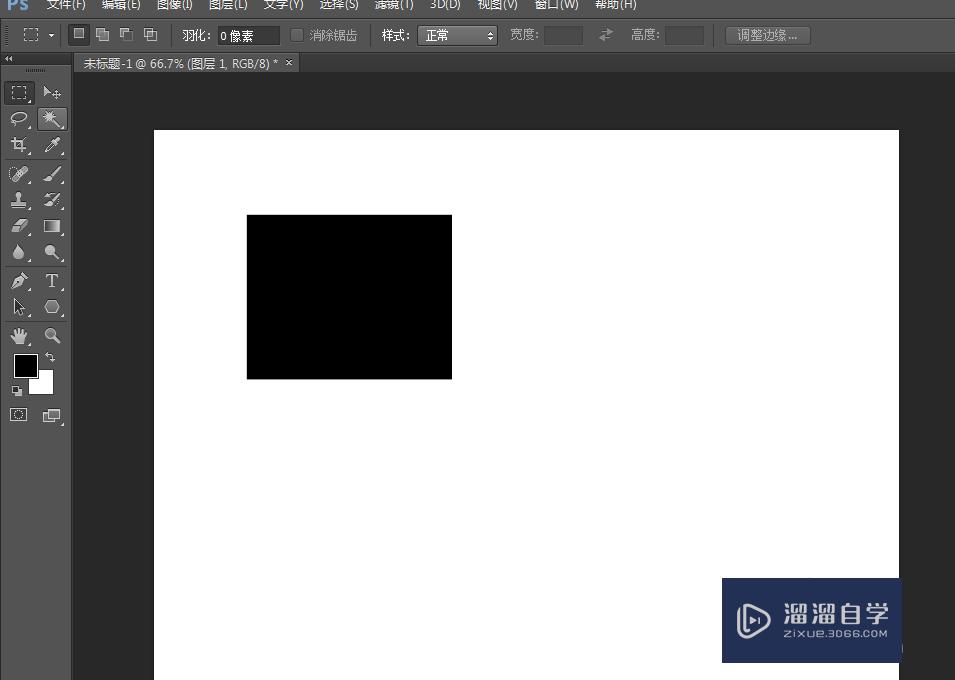The image size is (955, 680).
Task: Select the Eyedropper tool
Action: click(52, 146)
